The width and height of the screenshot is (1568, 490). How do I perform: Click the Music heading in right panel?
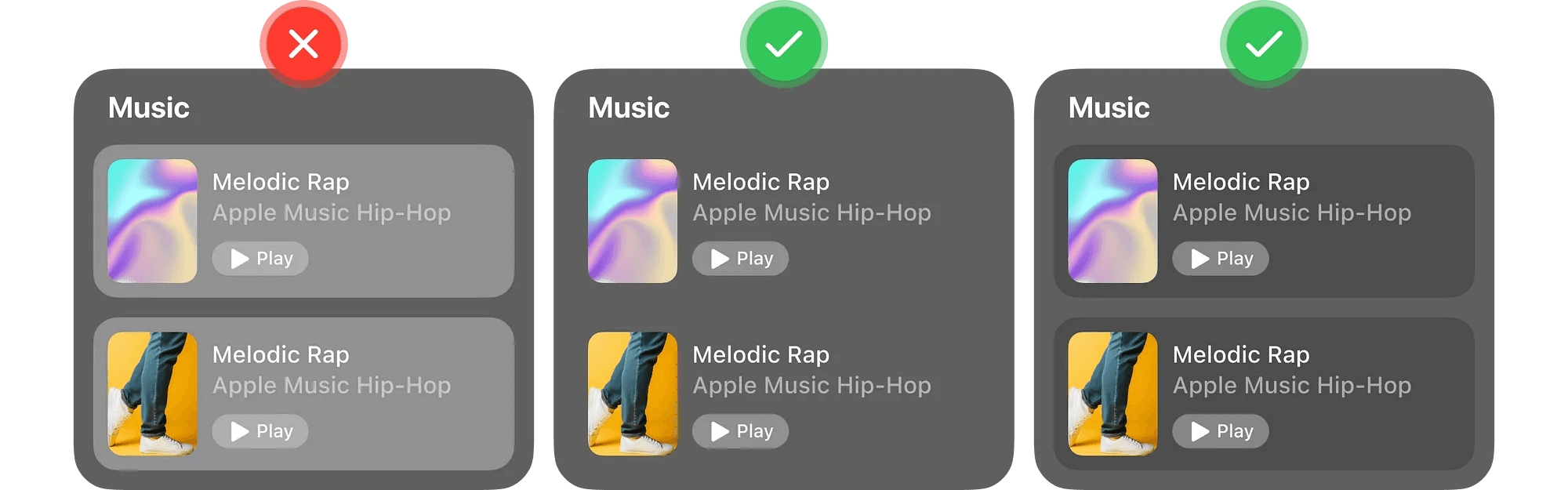coord(1109,107)
